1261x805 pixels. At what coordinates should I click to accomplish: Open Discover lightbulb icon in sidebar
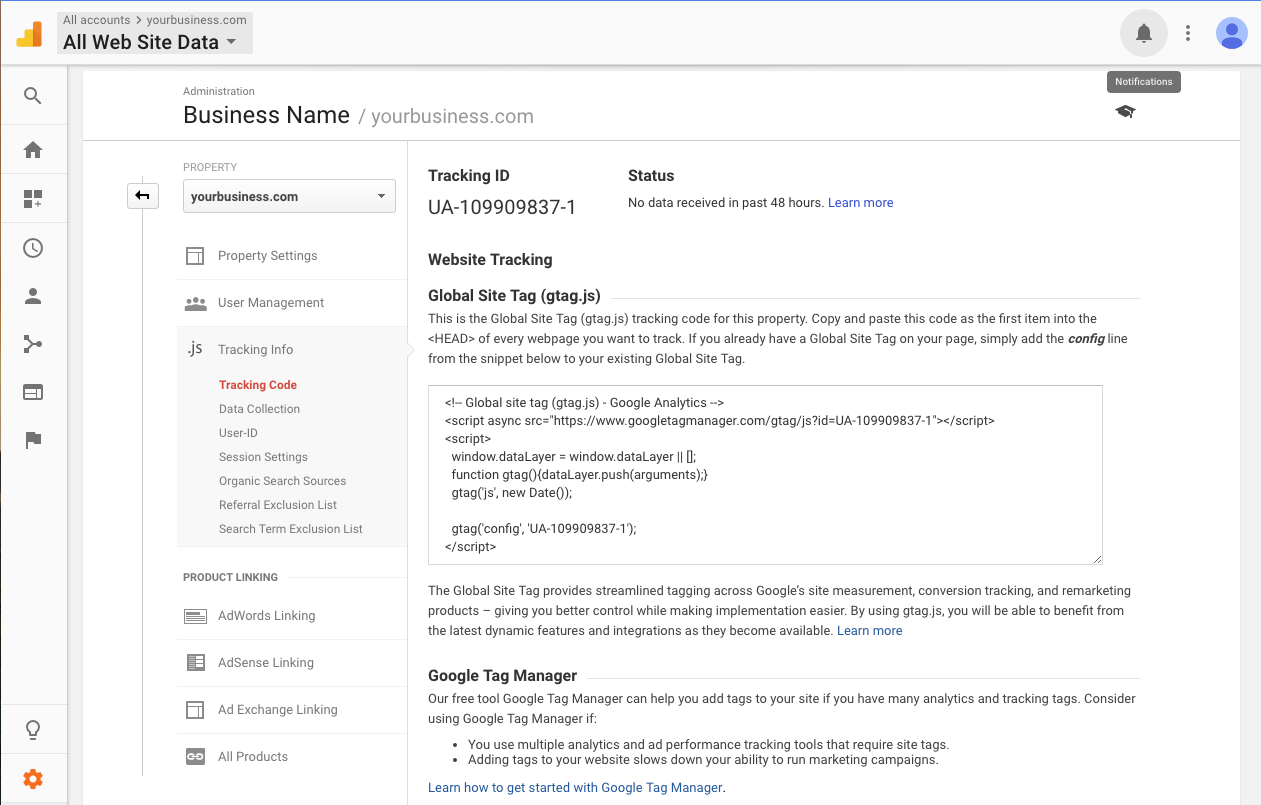click(x=33, y=730)
